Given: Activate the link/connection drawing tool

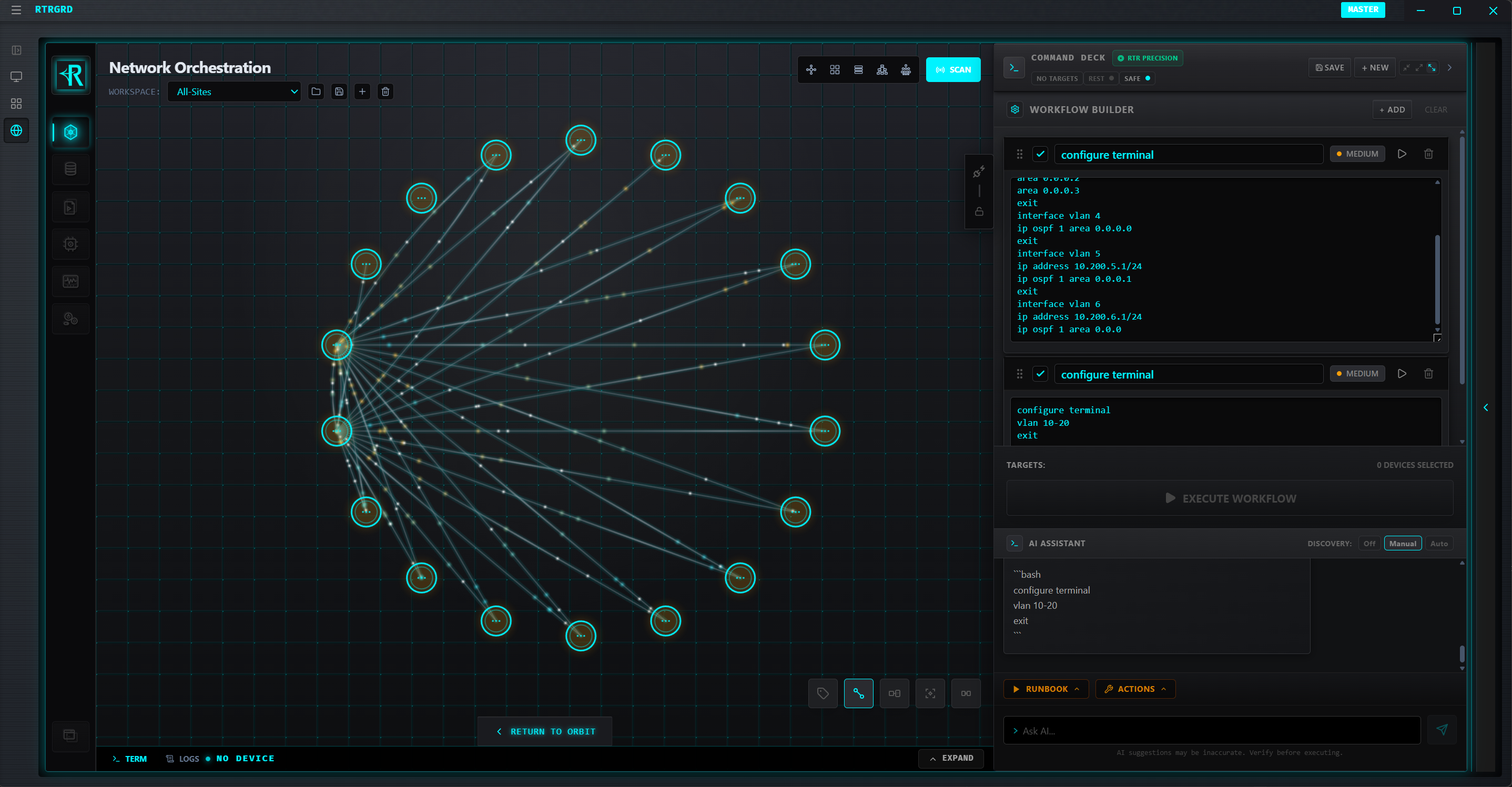Looking at the screenshot, I should pos(859,693).
